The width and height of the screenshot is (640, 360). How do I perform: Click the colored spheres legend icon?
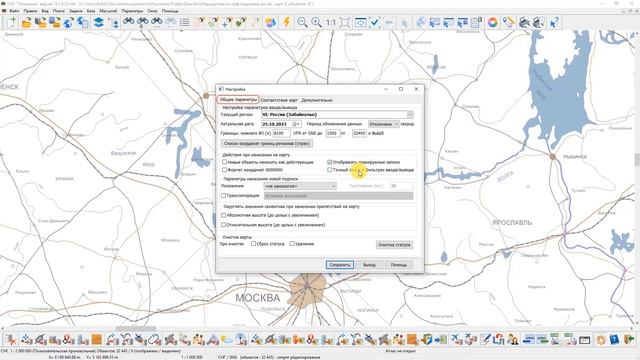(x=271, y=22)
